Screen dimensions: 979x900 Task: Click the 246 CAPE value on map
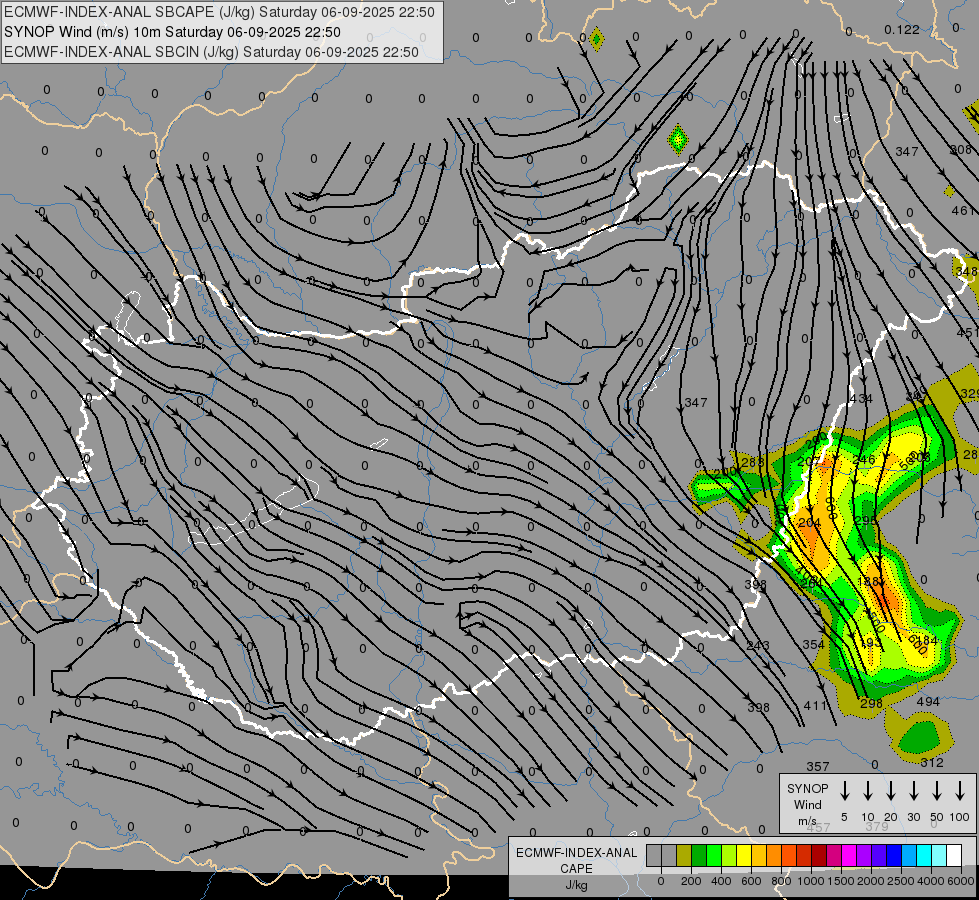(x=863, y=460)
